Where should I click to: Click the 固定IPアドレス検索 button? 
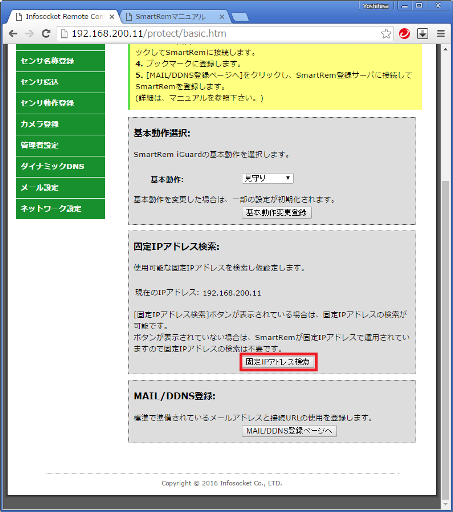[x=278, y=362]
